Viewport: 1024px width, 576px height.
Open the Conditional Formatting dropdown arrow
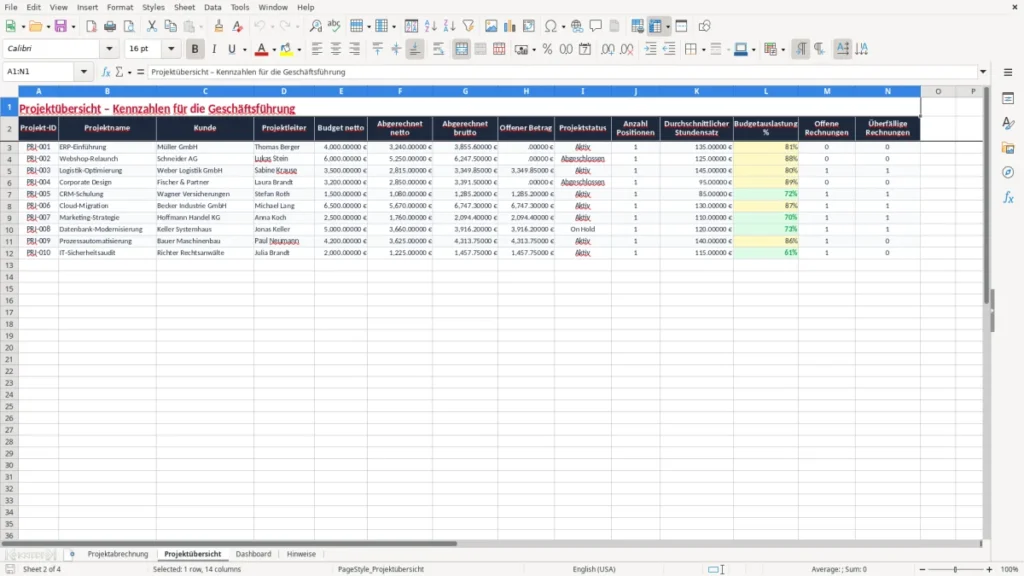tap(783, 49)
